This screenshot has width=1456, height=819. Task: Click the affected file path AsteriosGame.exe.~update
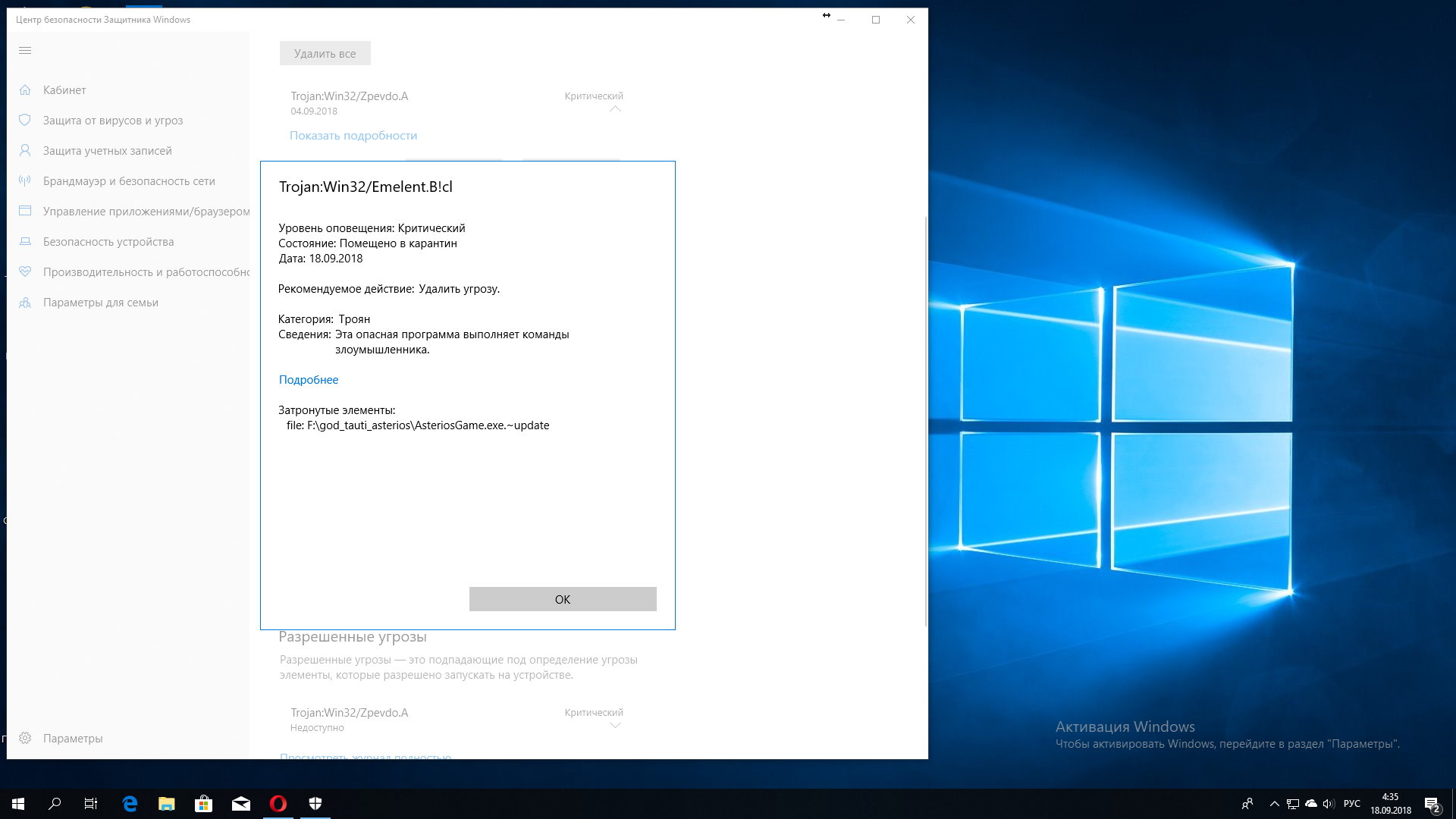(418, 425)
